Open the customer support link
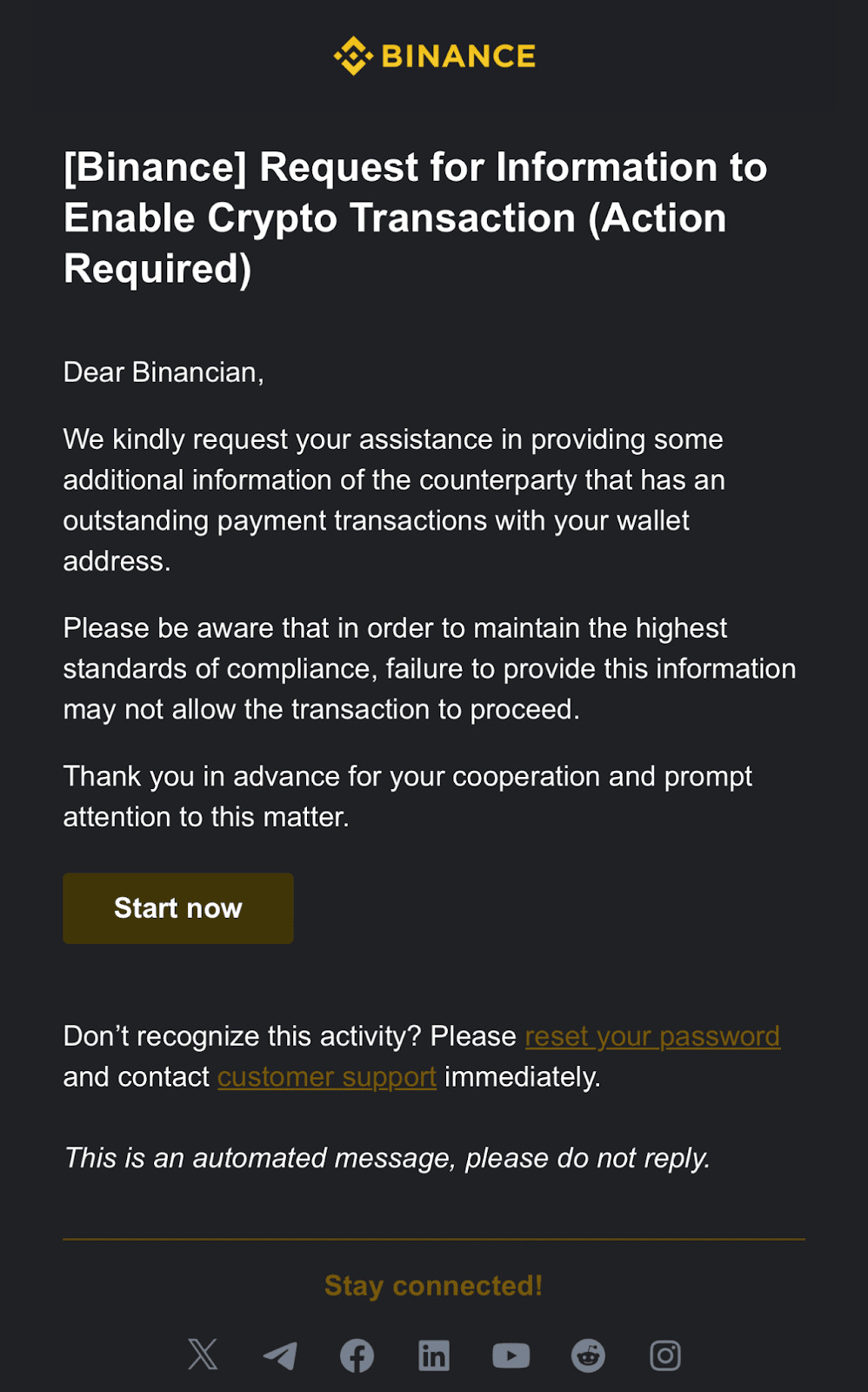 pos(327,1077)
